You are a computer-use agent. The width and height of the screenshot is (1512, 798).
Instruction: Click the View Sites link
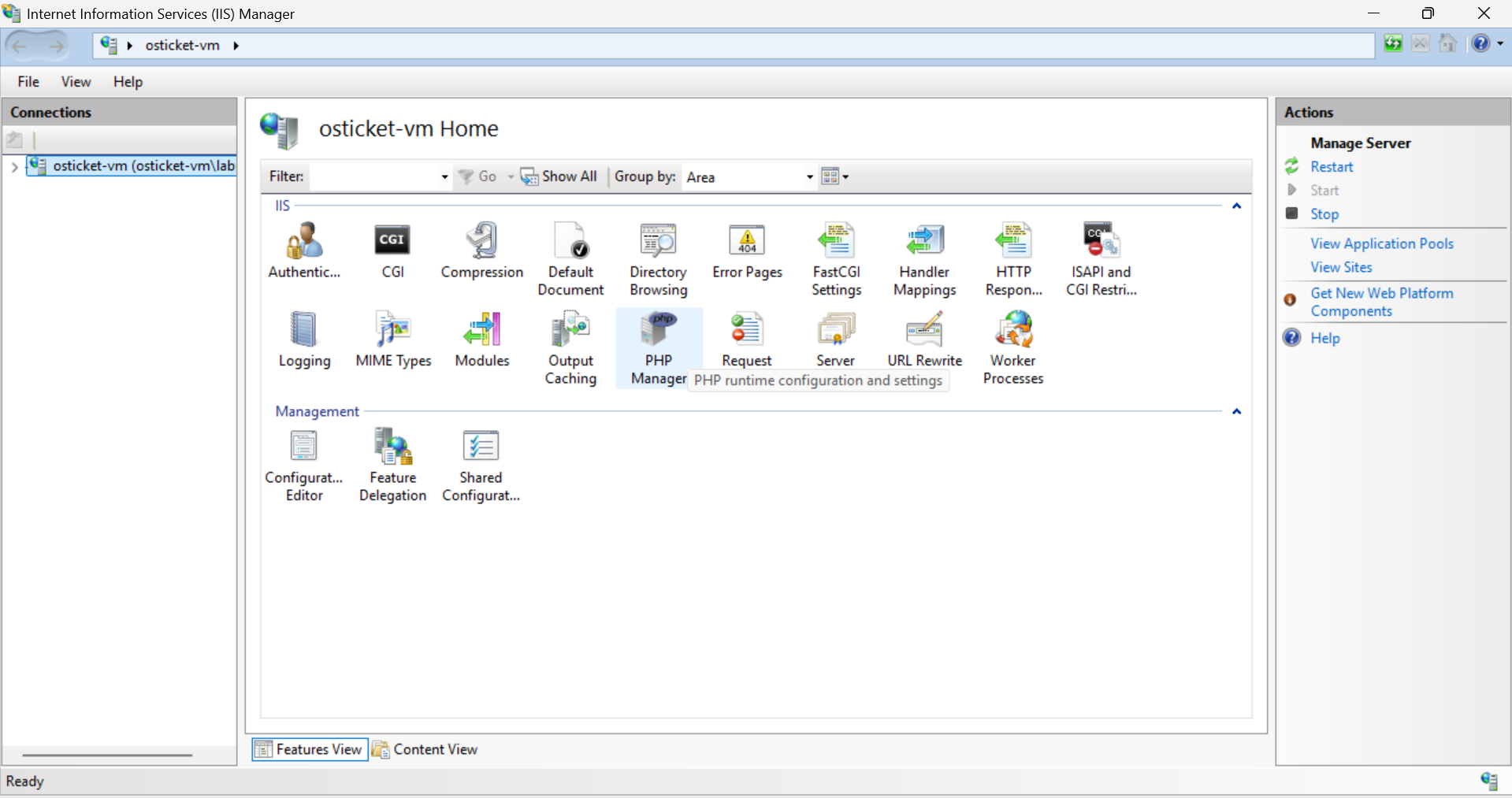1341,268
